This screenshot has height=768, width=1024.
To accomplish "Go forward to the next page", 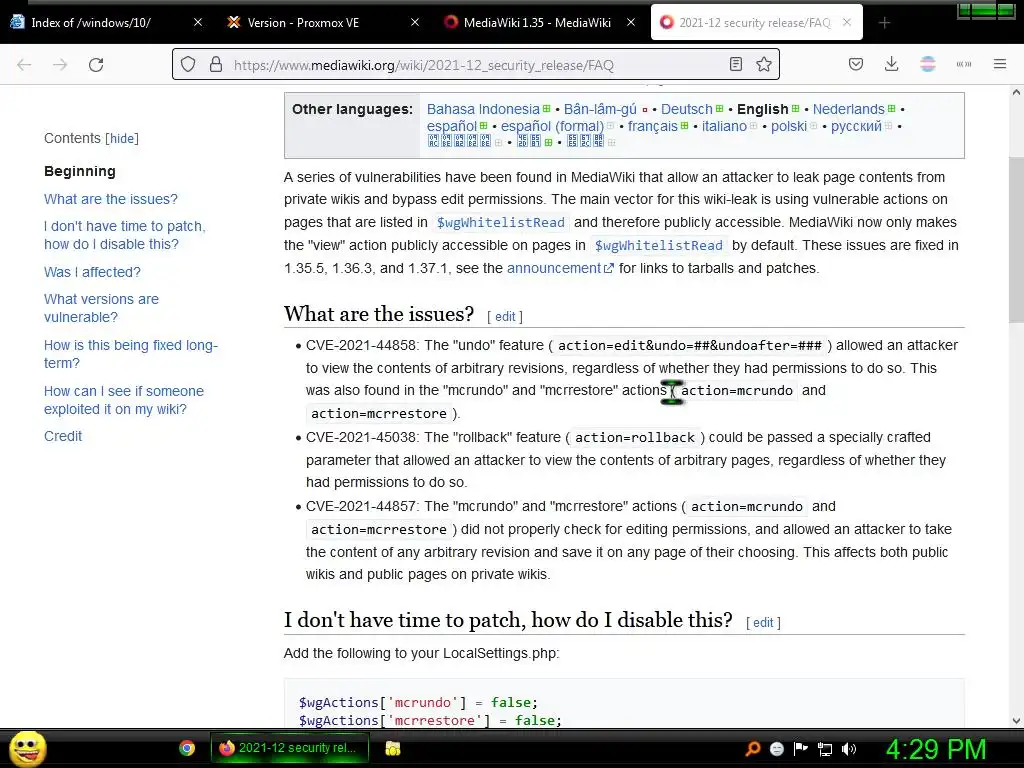I will click(x=60, y=65).
